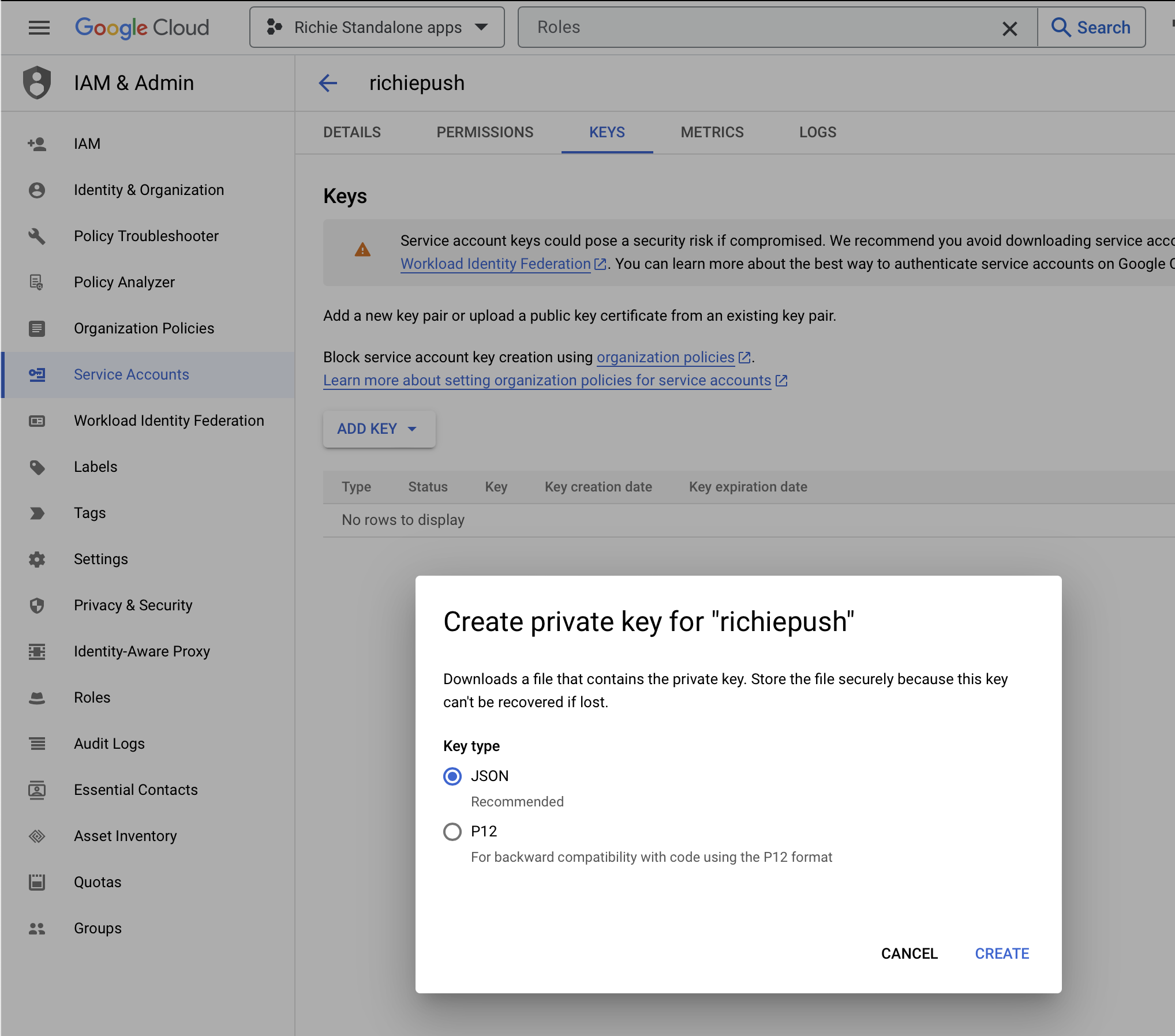
Task: Open the Workload Identity Federation warning link
Action: click(x=495, y=264)
